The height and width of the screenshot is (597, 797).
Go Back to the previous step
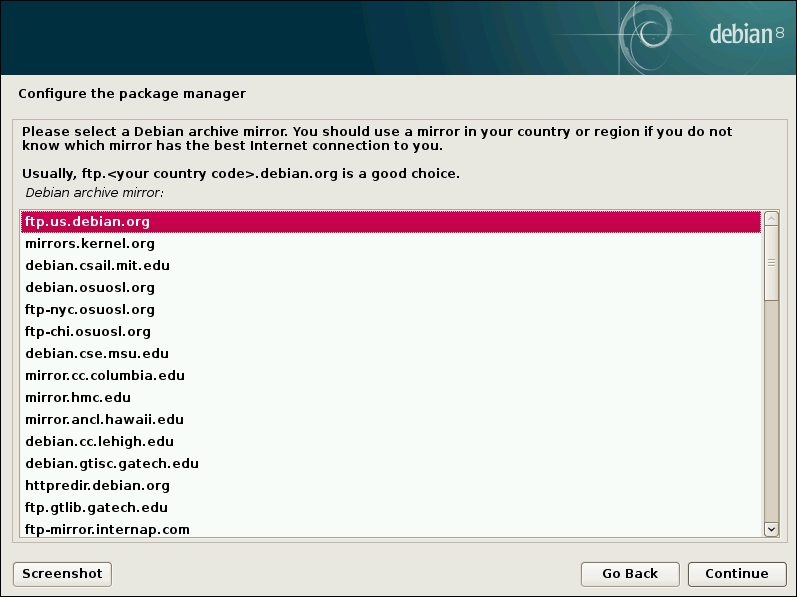[x=630, y=574]
